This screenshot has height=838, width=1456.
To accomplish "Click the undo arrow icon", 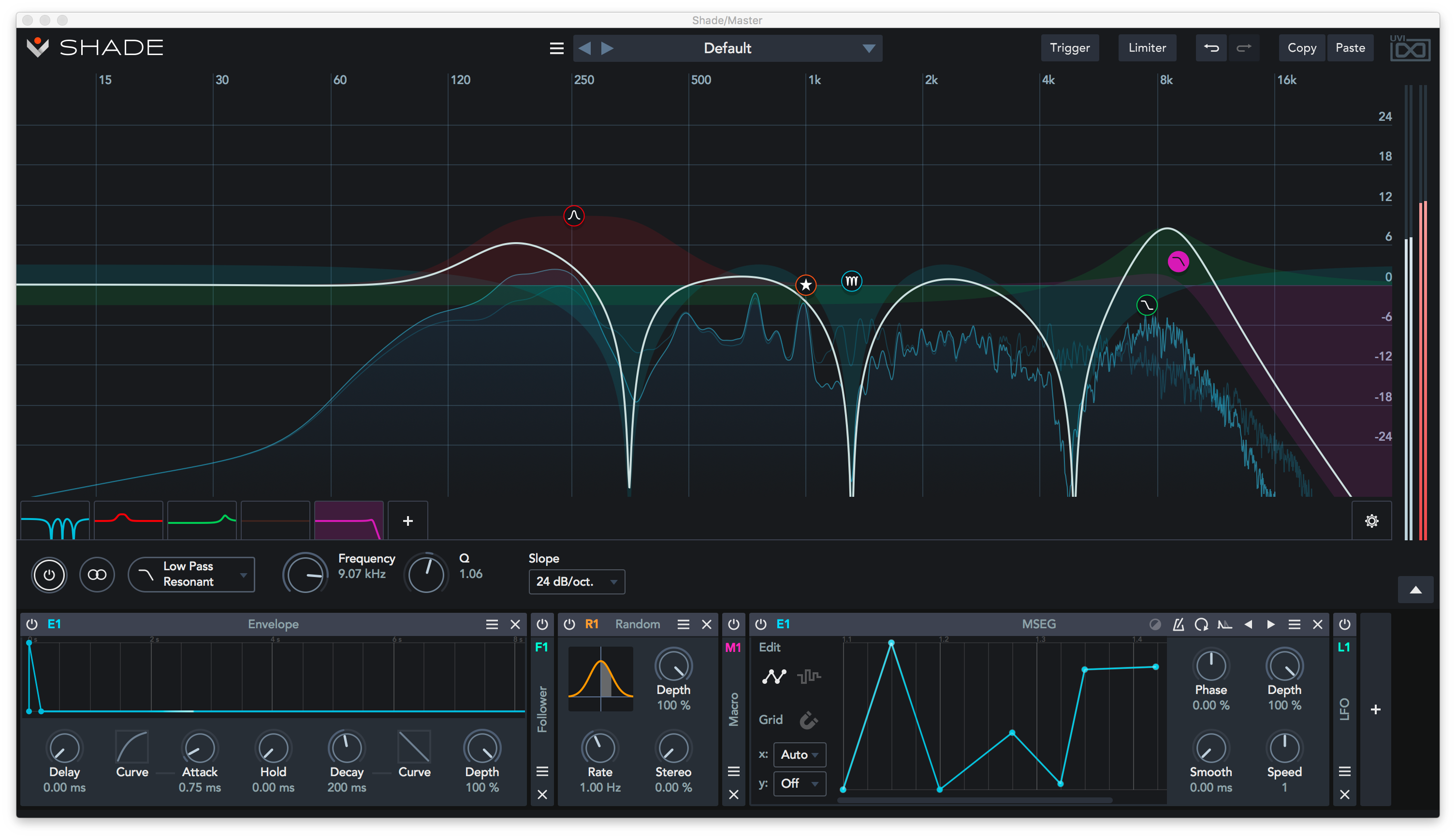I will point(1211,48).
